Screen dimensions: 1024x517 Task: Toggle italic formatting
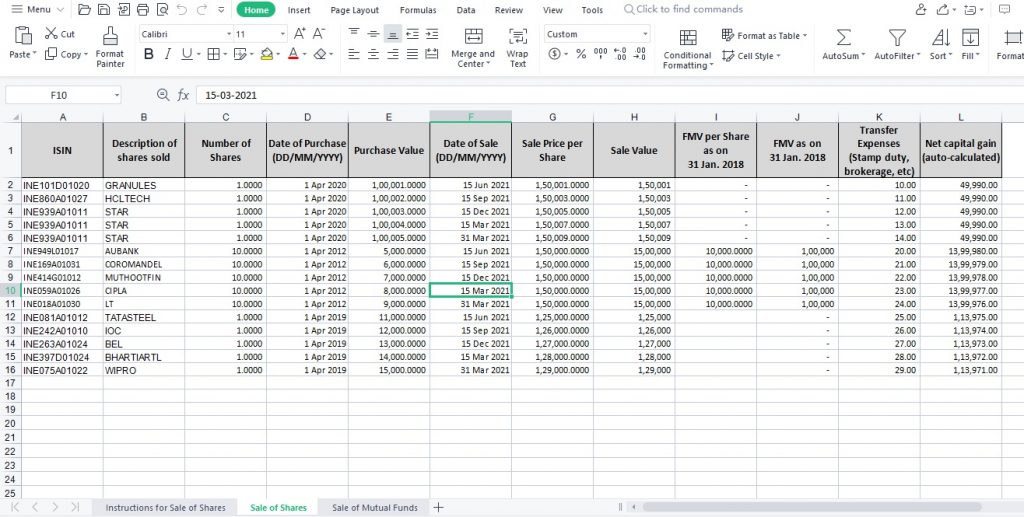tap(167, 54)
